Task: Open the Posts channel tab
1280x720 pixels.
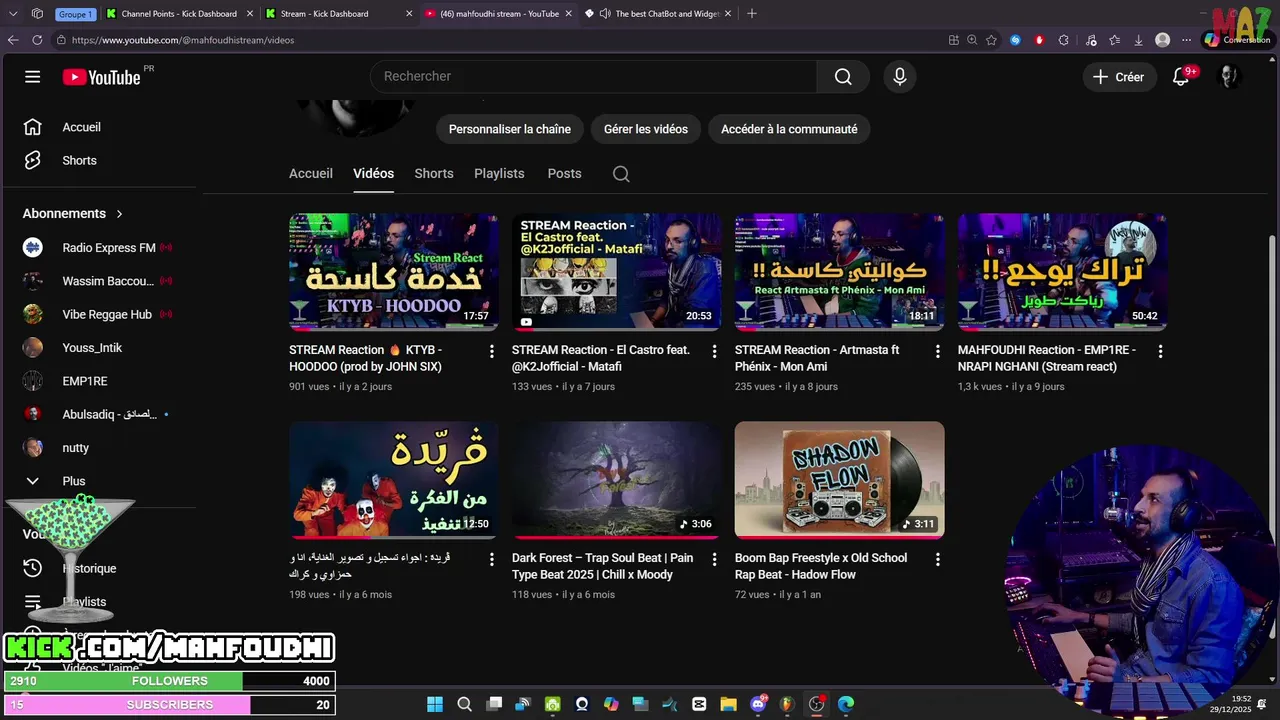Action: (x=564, y=174)
